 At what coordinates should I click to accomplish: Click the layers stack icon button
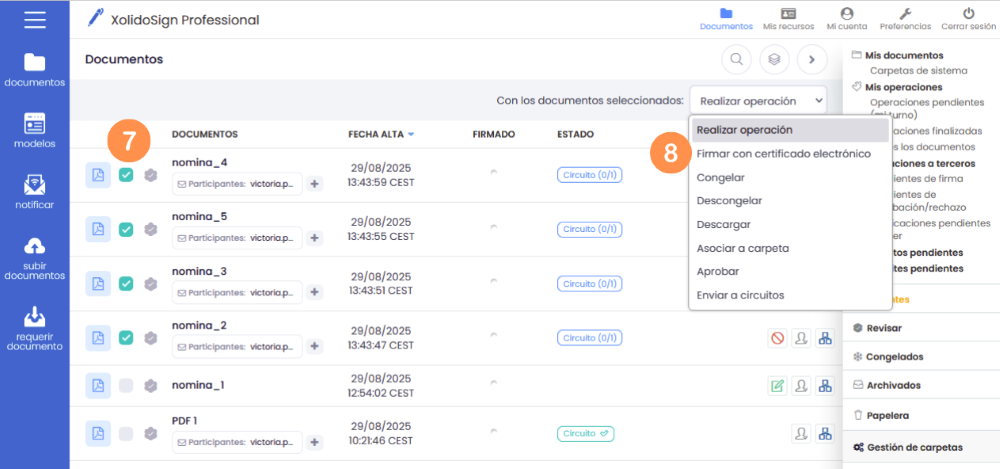tap(774, 59)
